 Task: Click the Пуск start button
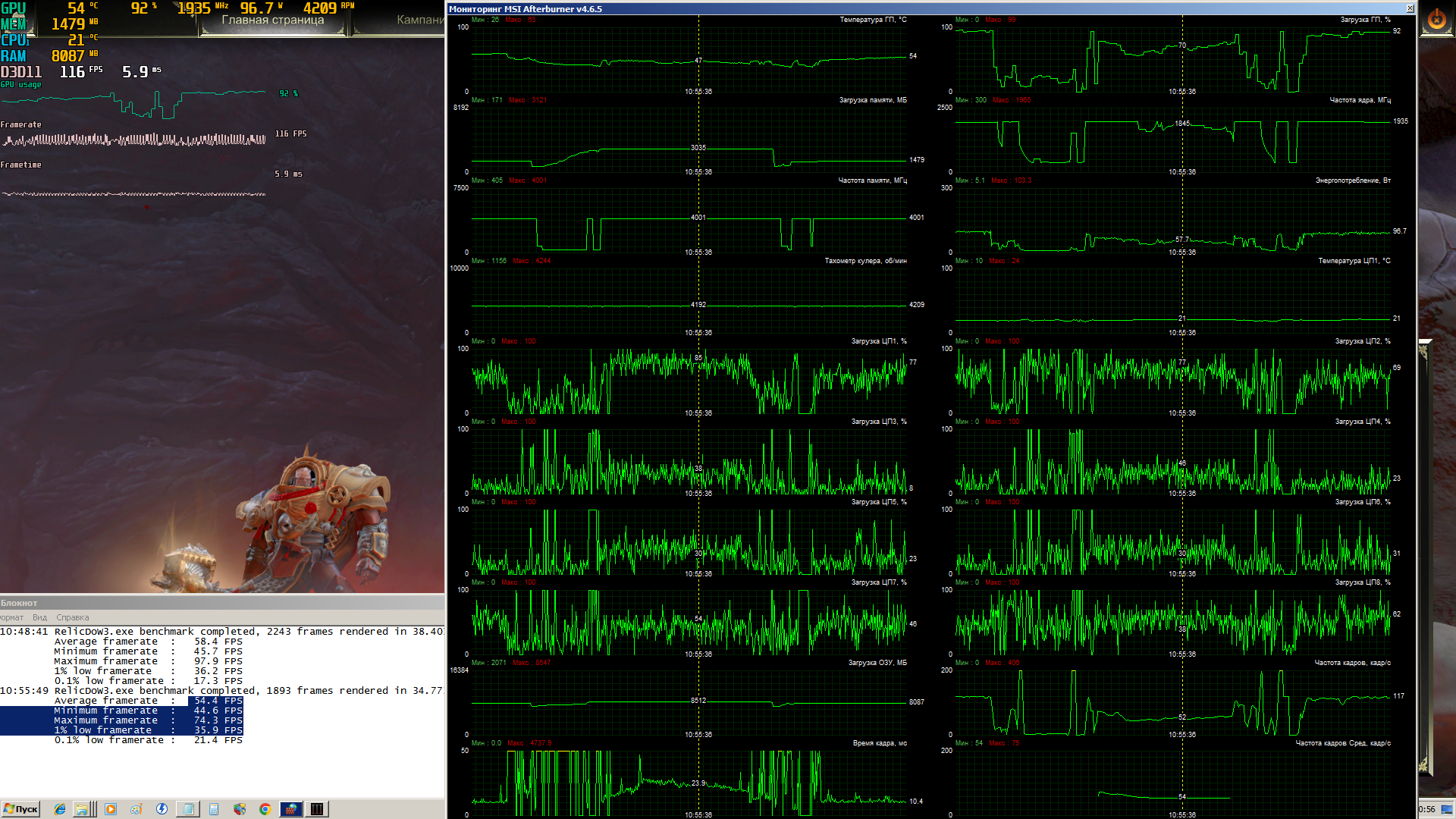(x=20, y=809)
